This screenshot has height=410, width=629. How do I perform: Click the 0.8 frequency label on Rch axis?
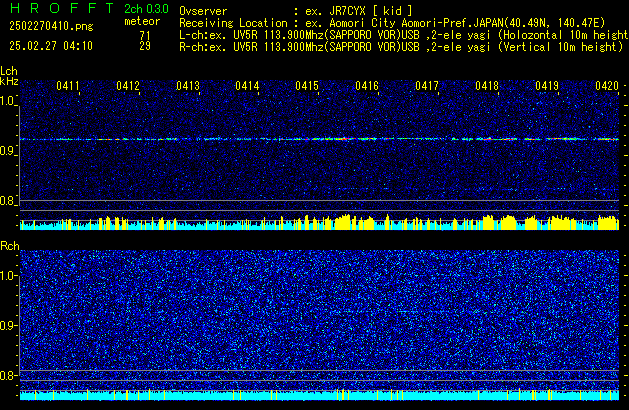point(7,375)
